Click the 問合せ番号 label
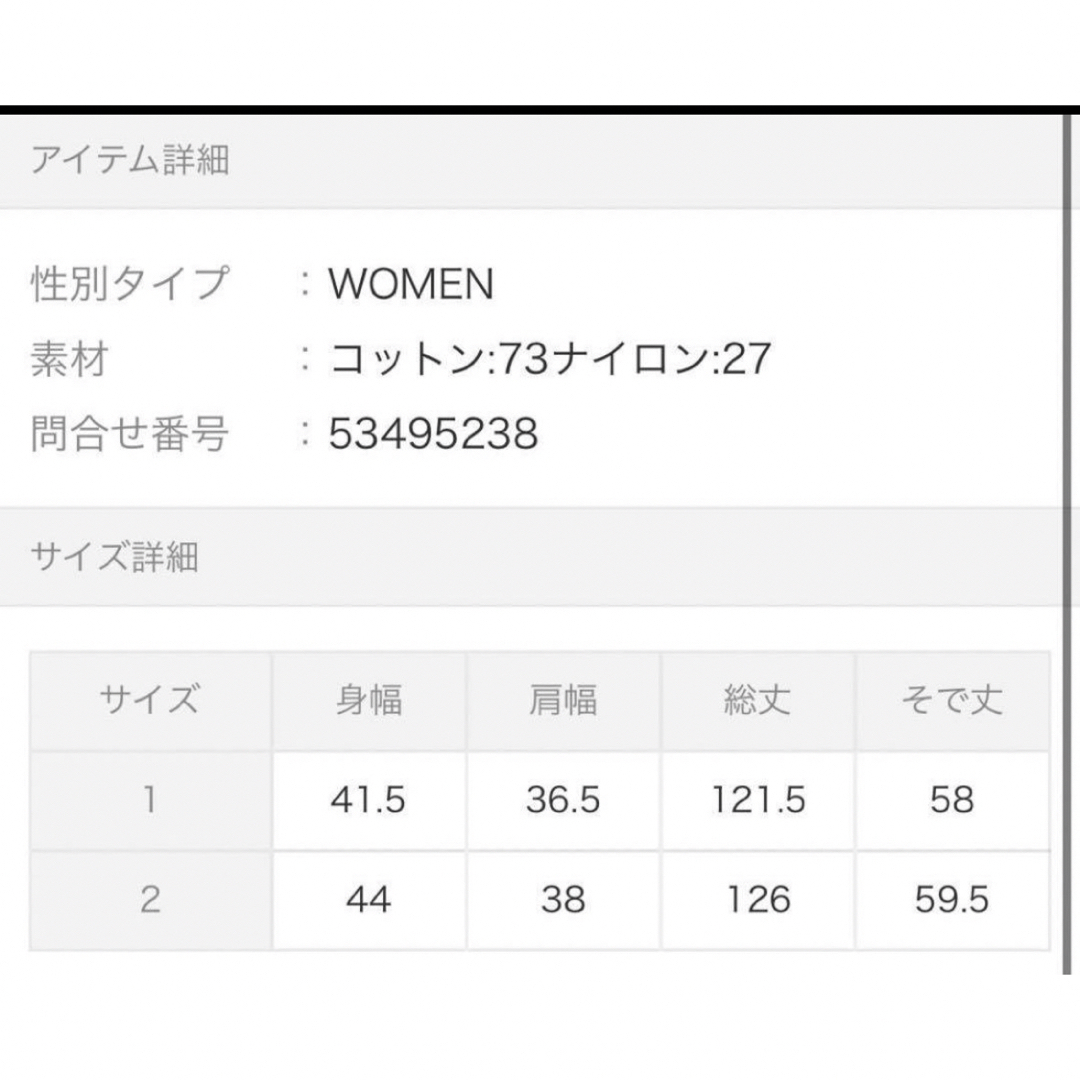The height and width of the screenshot is (1080, 1080). [x=129, y=434]
